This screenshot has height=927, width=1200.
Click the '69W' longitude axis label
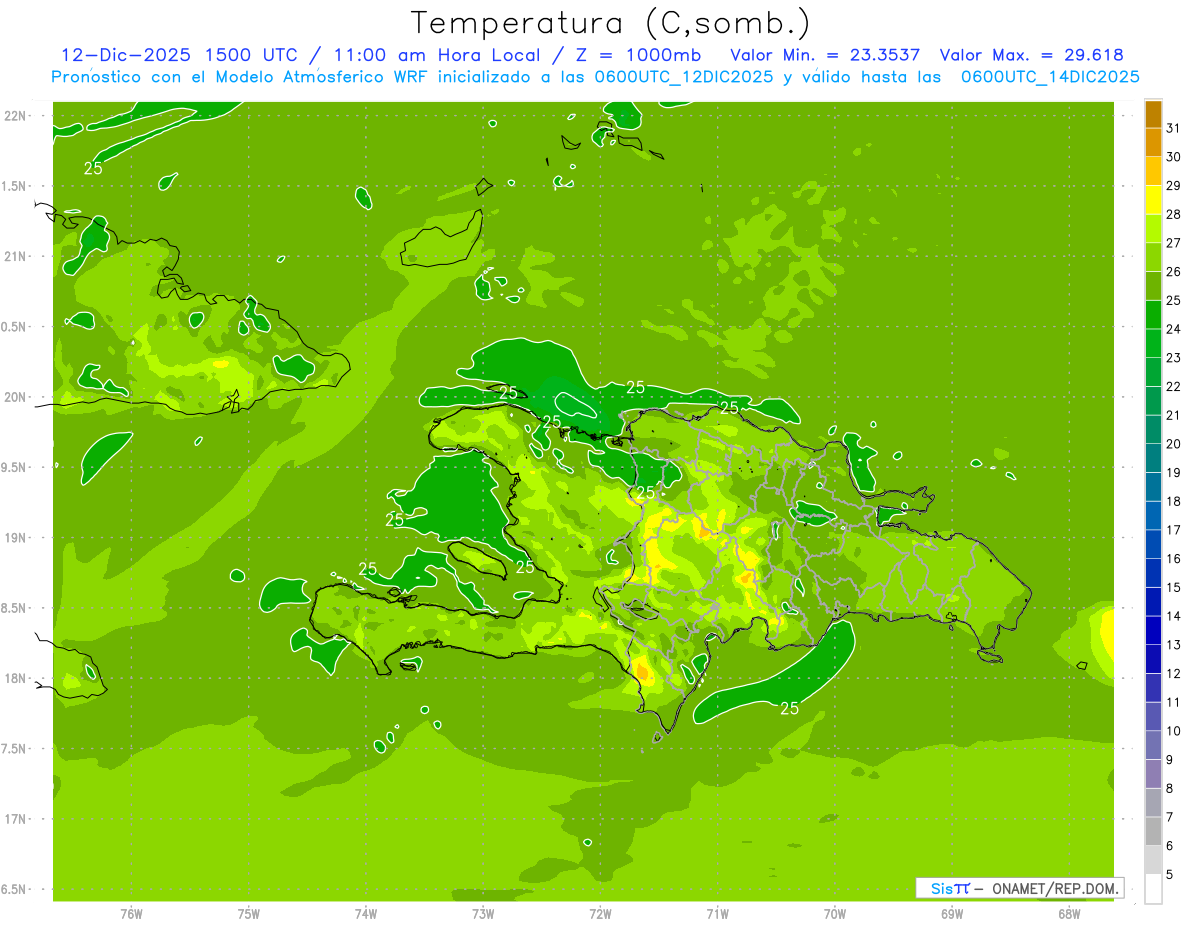pyautogui.click(x=952, y=914)
